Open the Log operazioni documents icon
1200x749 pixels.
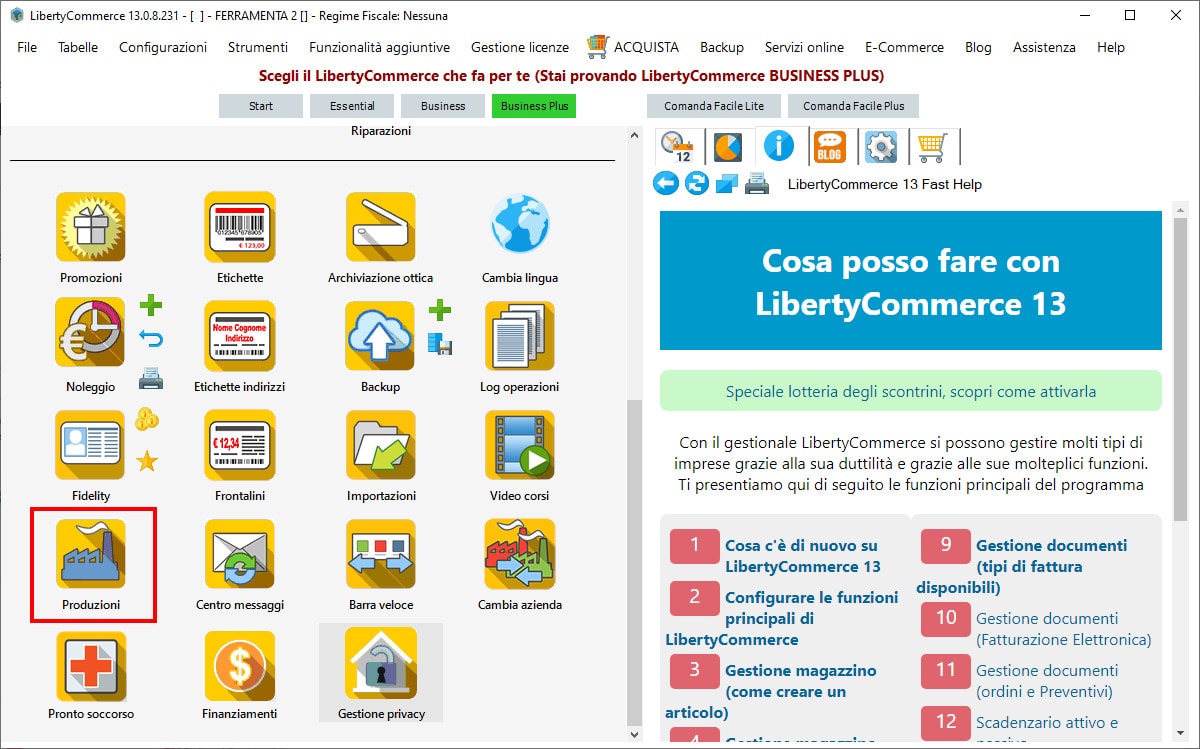[x=520, y=335]
